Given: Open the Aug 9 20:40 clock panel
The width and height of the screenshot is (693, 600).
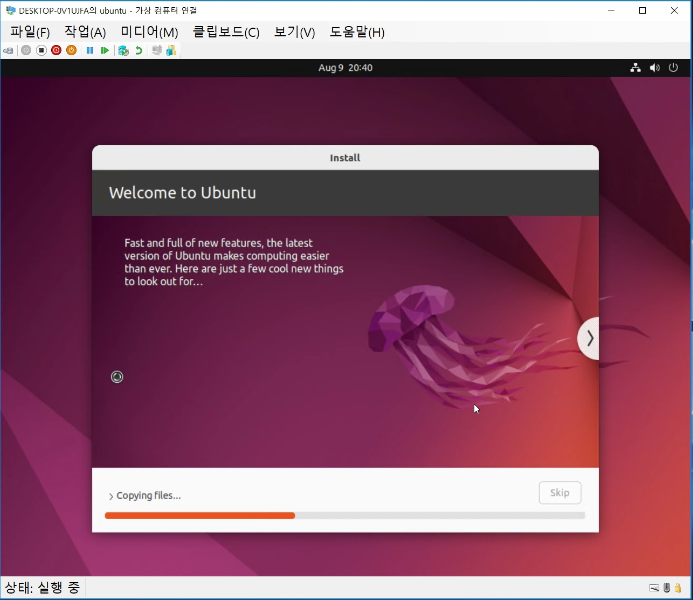Looking at the screenshot, I should (x=345, y=68).
